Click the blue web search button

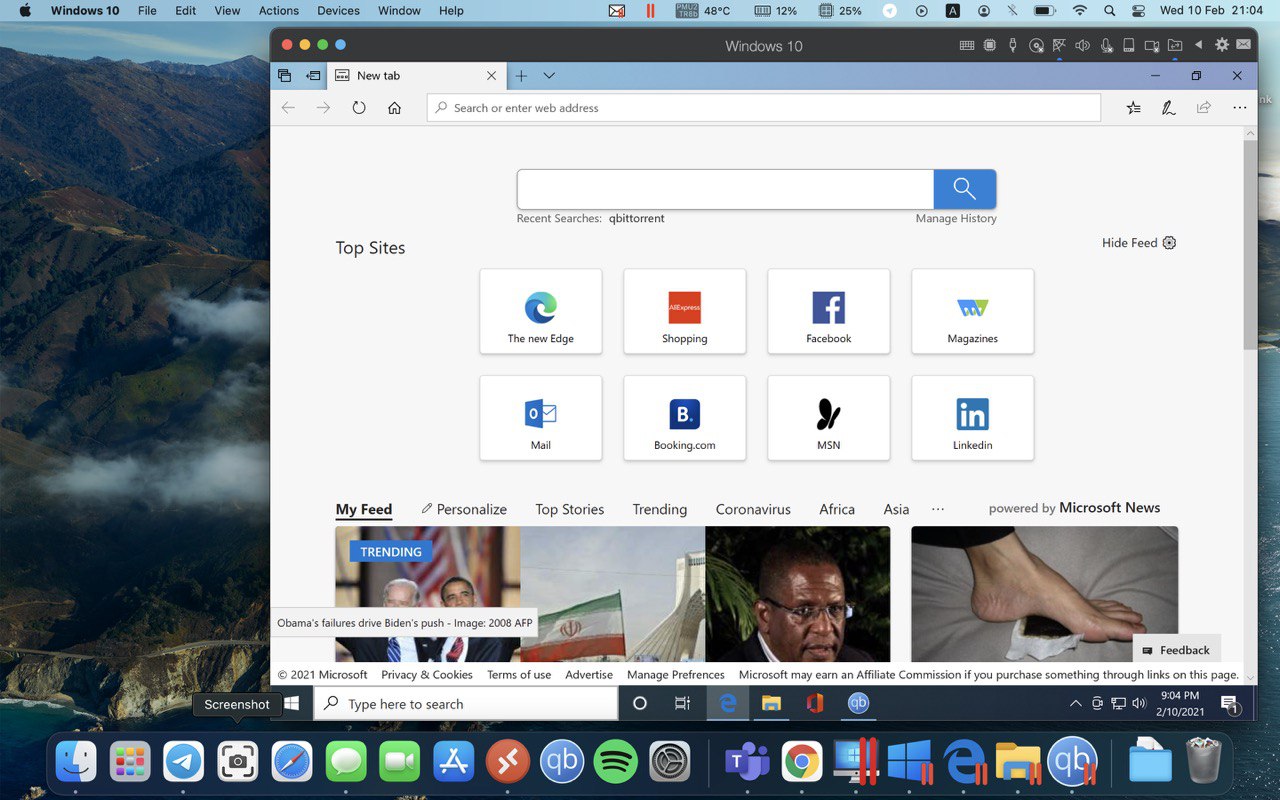(x=964, y=189)
